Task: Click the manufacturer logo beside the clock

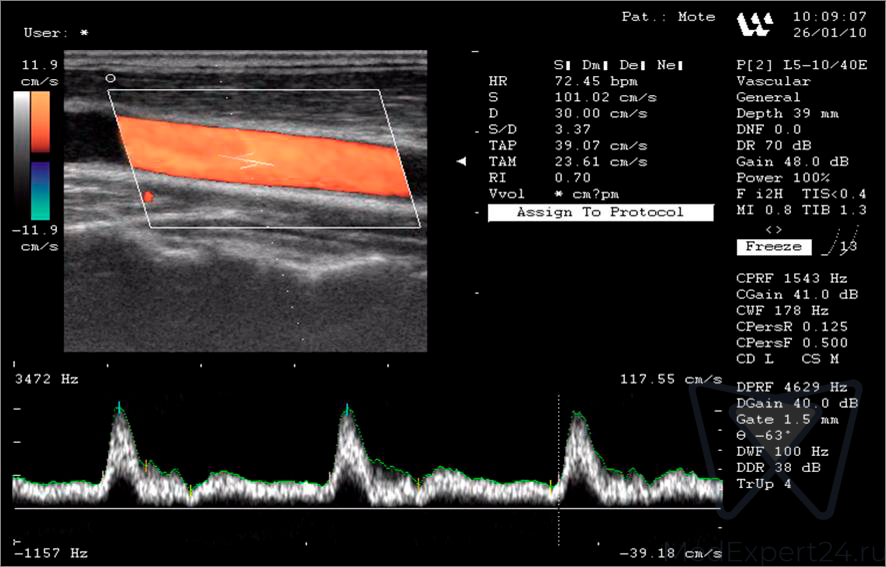Action: (x=755, y=23)
